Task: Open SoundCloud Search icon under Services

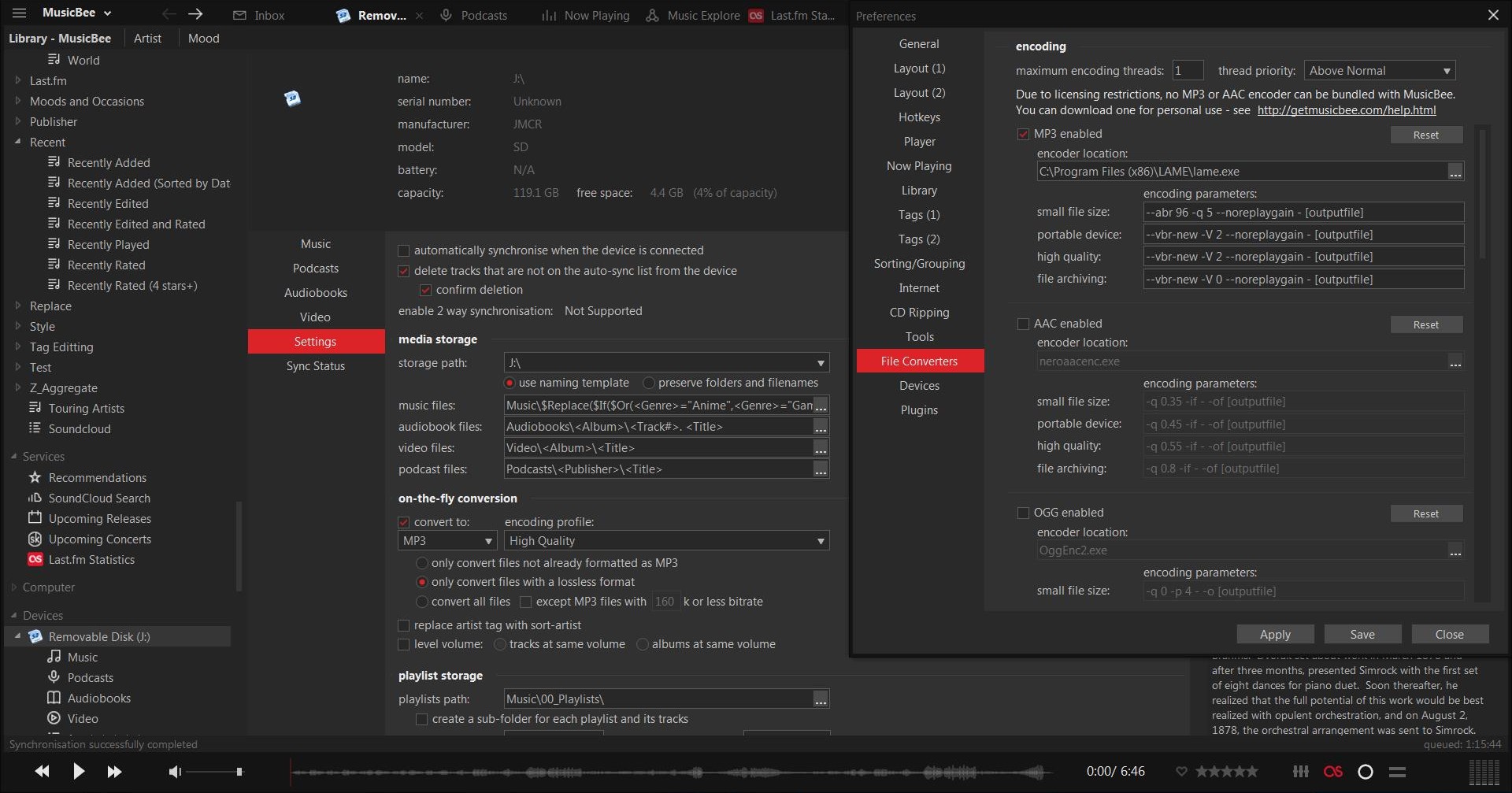Action: click(35, 498)
